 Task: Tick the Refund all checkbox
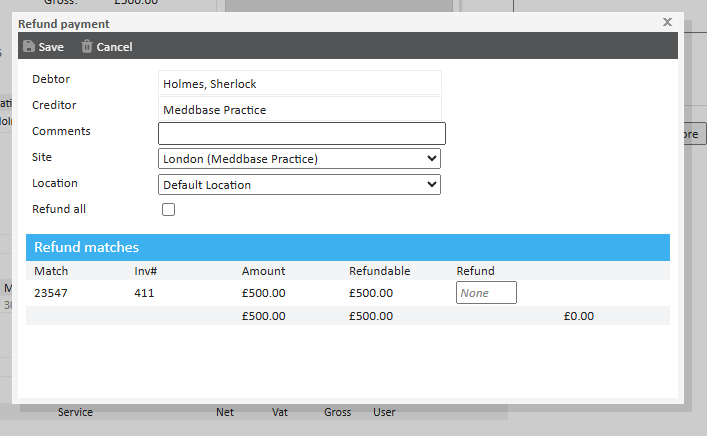pos(168,209)
